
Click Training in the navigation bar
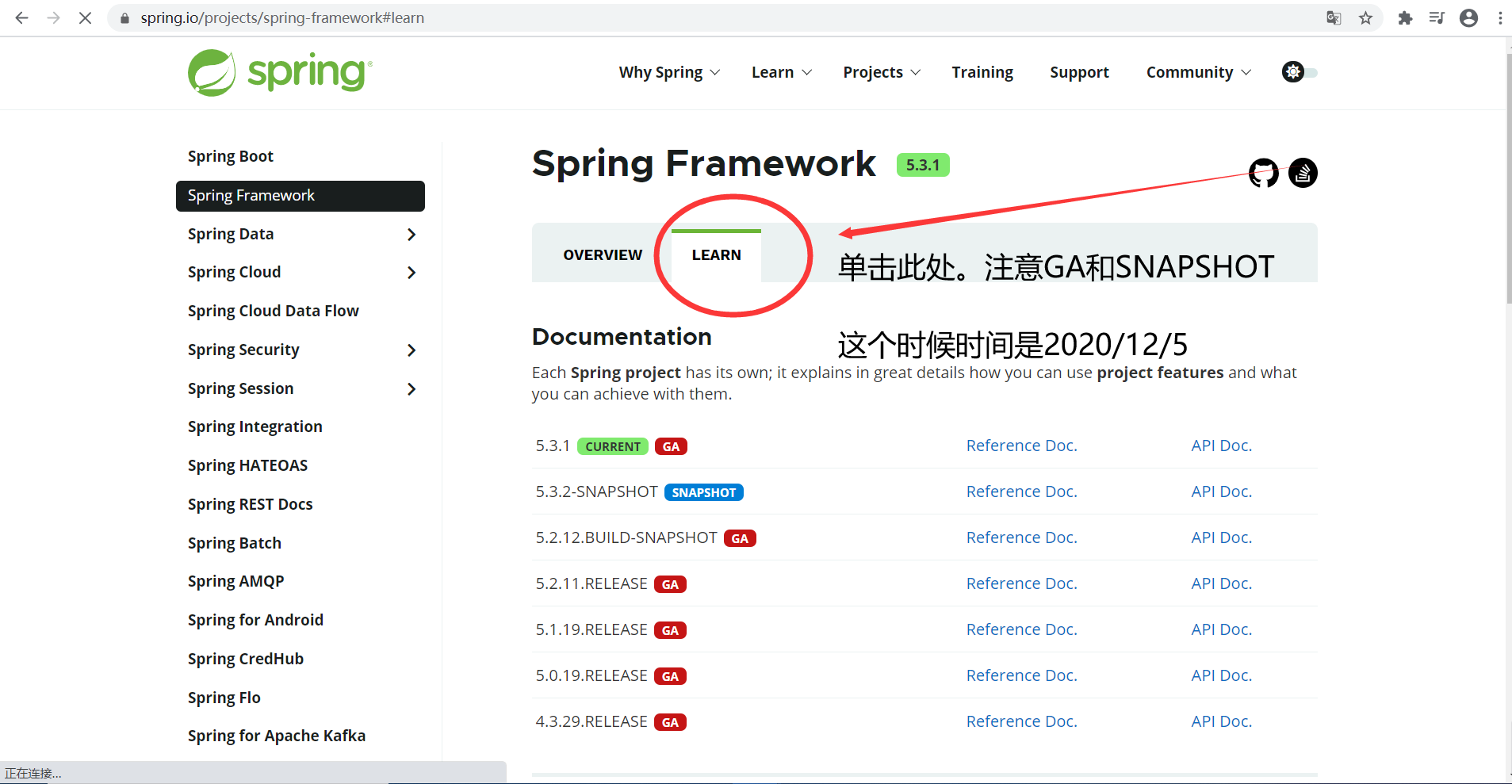(x=982, y=72)
